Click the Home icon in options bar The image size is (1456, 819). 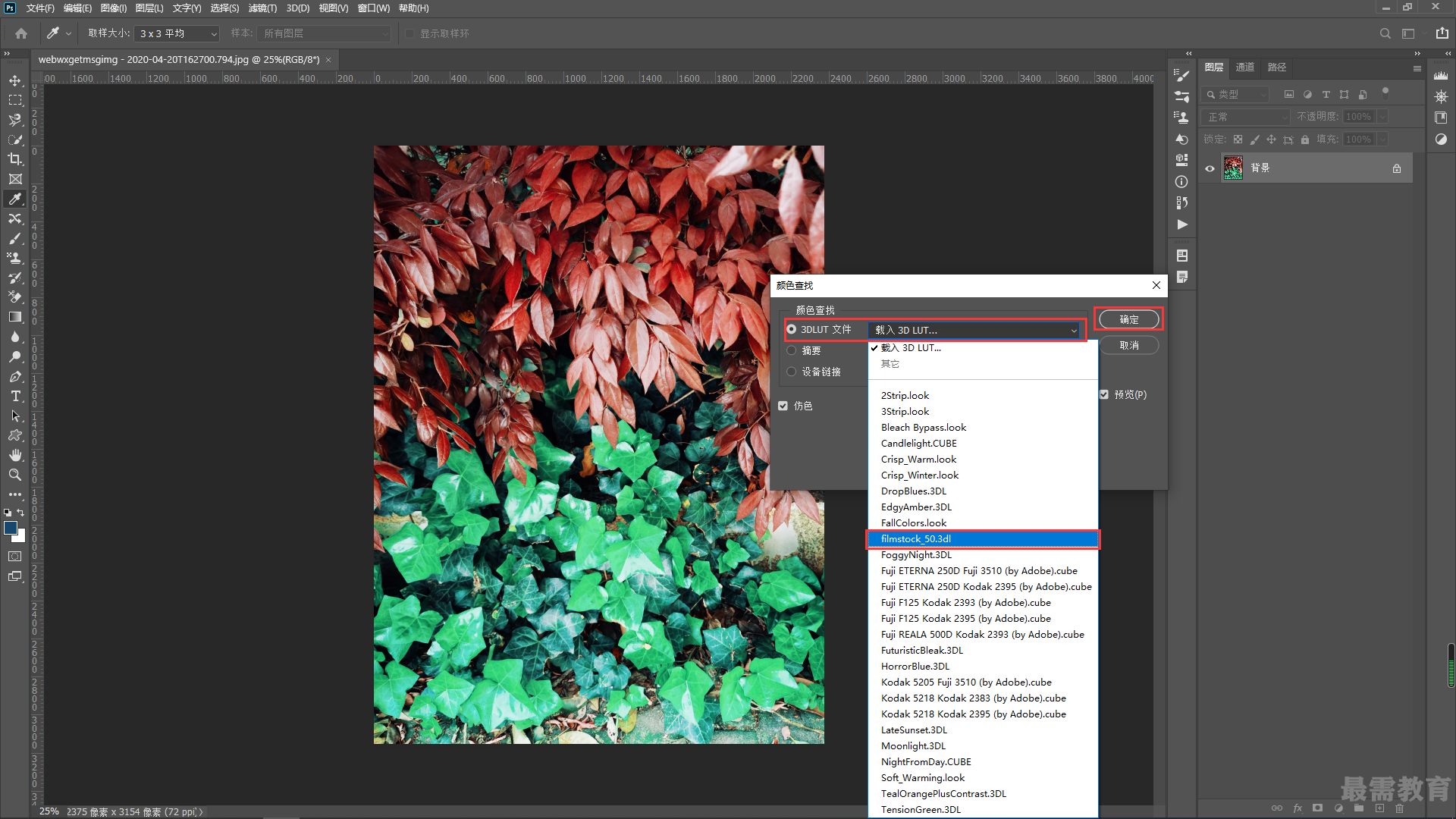point(21,33)
